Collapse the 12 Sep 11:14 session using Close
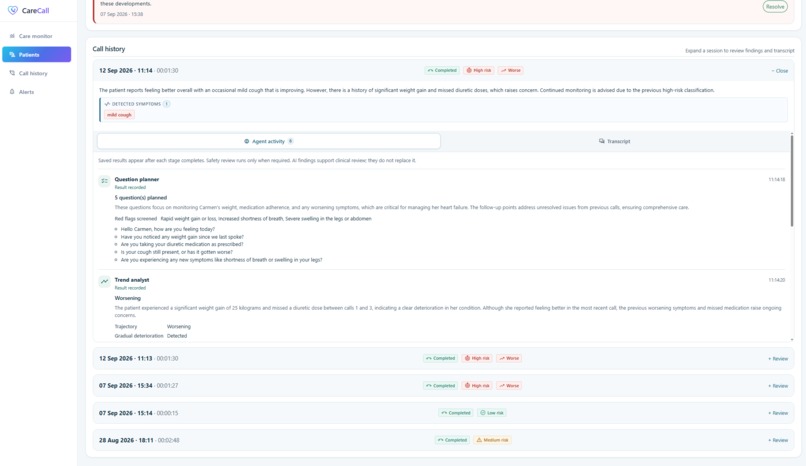Viewport: 806px width, 466px height. coord(780,71)
